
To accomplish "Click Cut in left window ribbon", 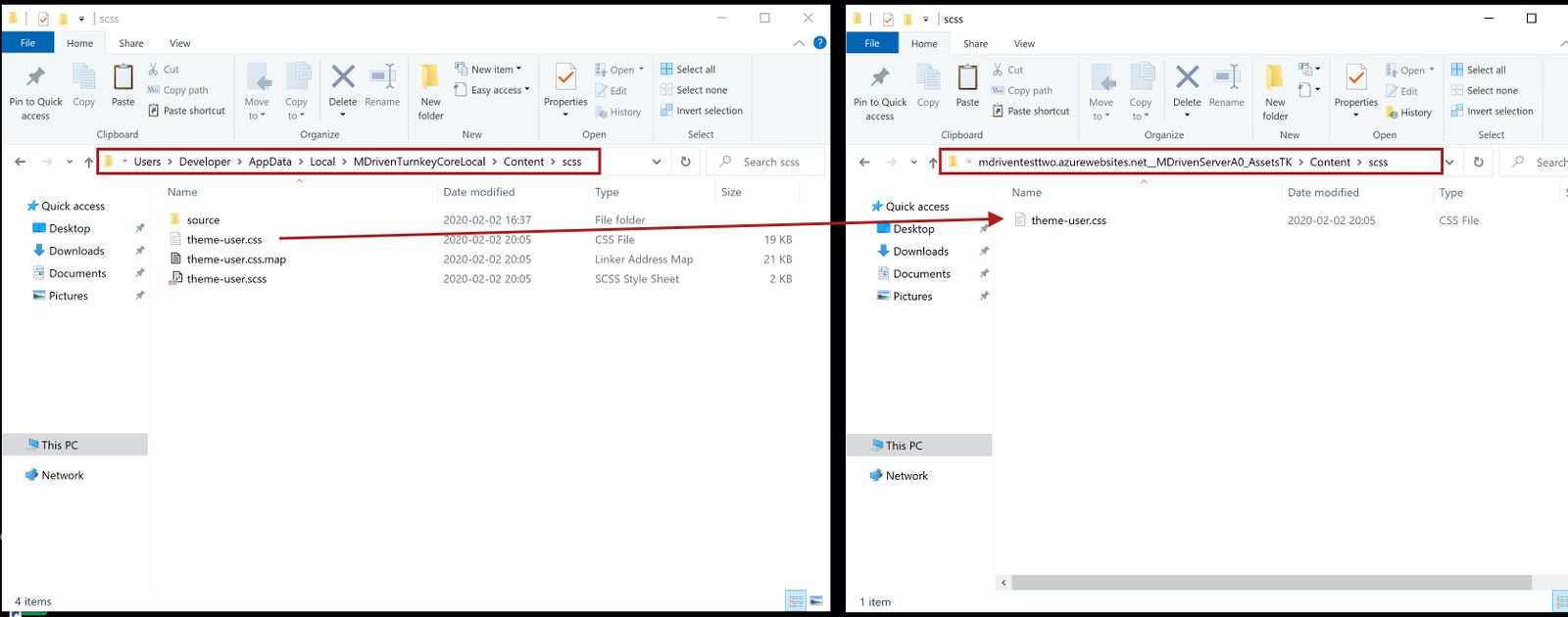I will point(164,70).
